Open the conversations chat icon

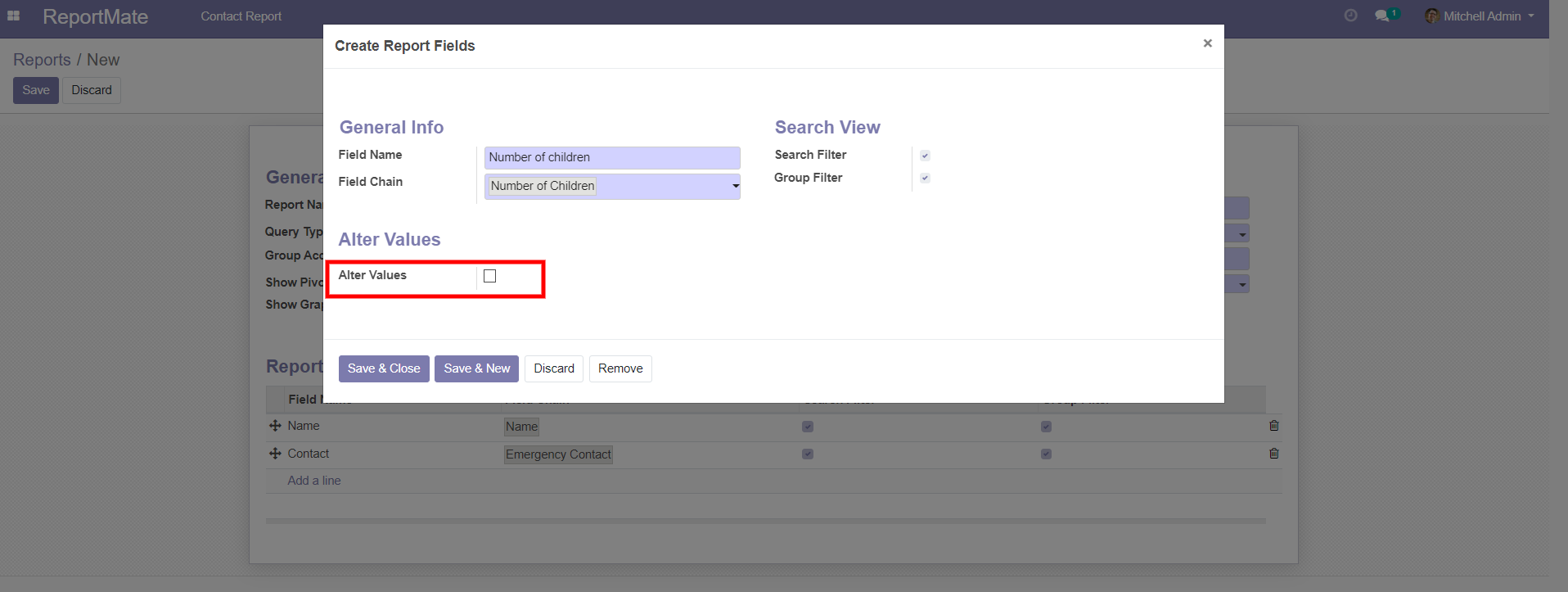click(x=1382, y=16)
